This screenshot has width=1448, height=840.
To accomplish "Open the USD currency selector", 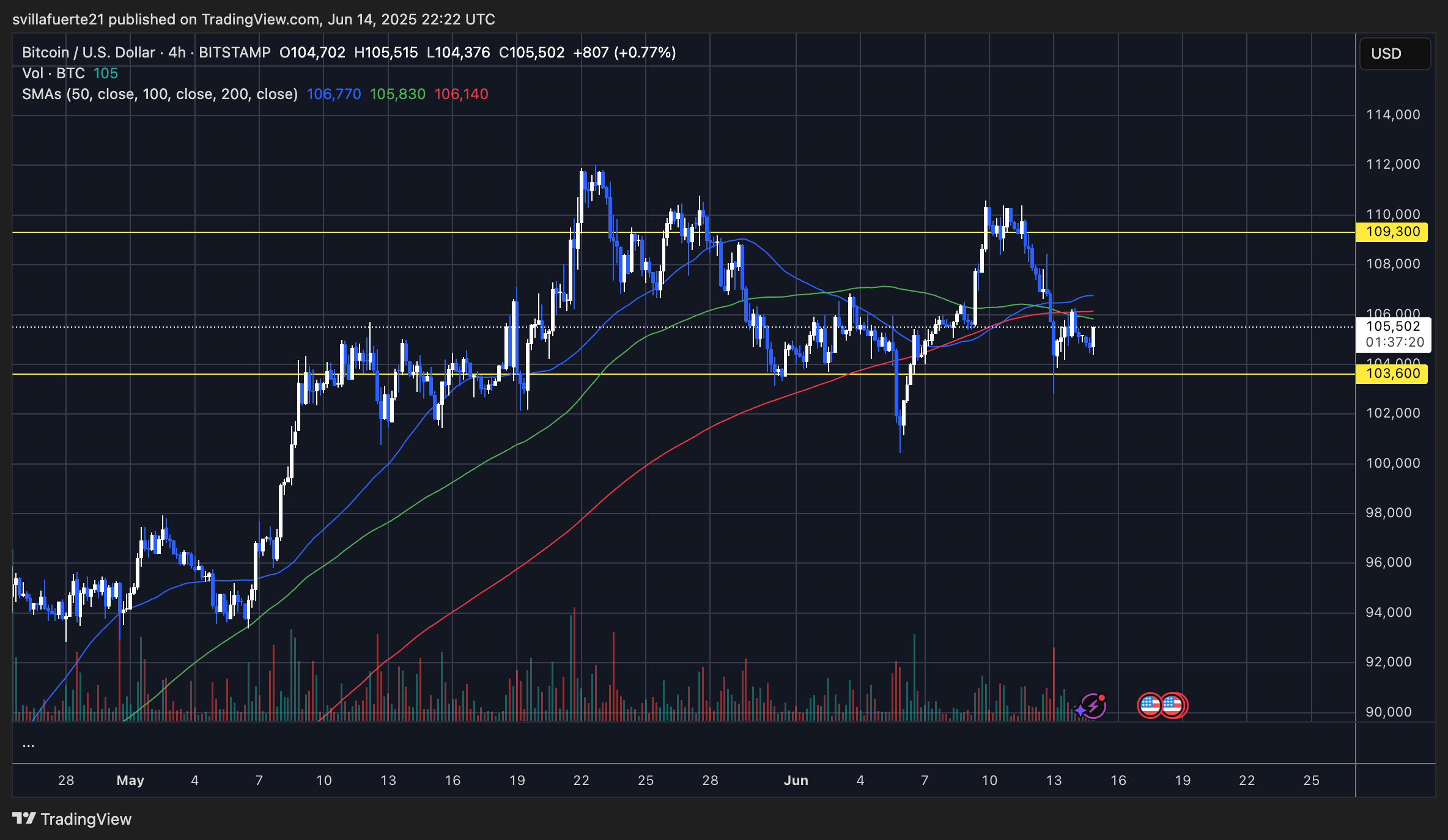I will 1394,54.
